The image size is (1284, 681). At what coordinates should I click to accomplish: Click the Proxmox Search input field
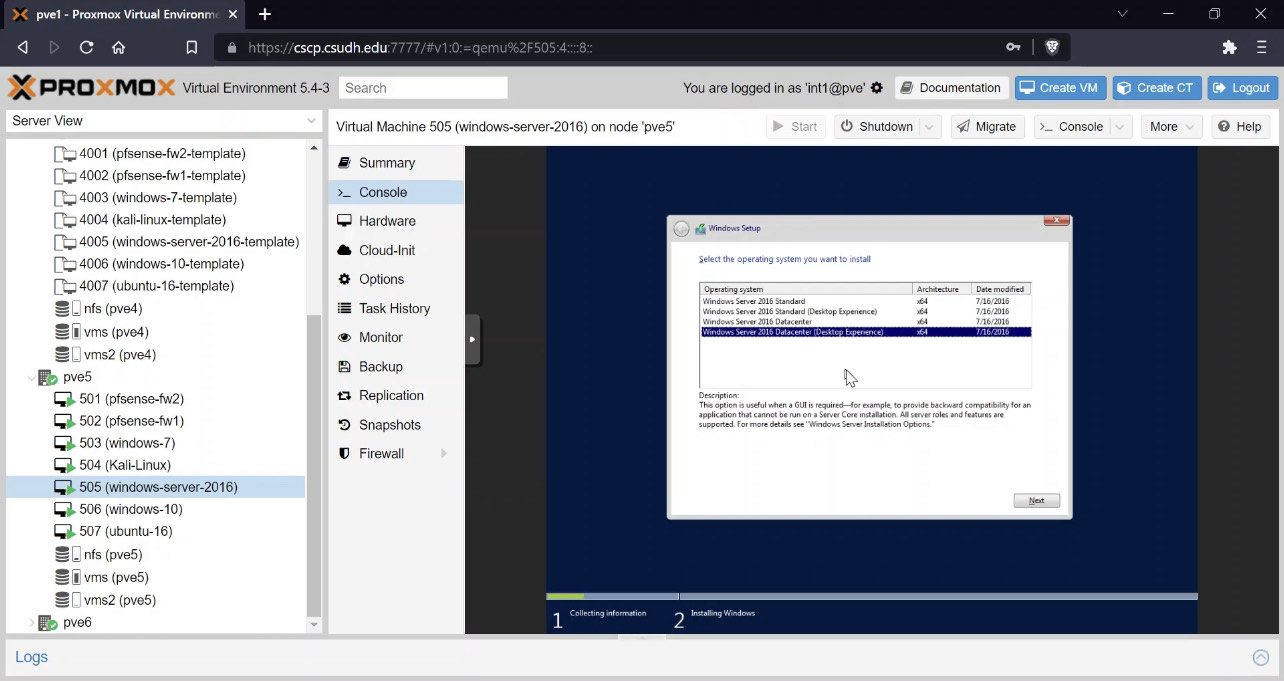pyautogui.click(x=423, y=88)
